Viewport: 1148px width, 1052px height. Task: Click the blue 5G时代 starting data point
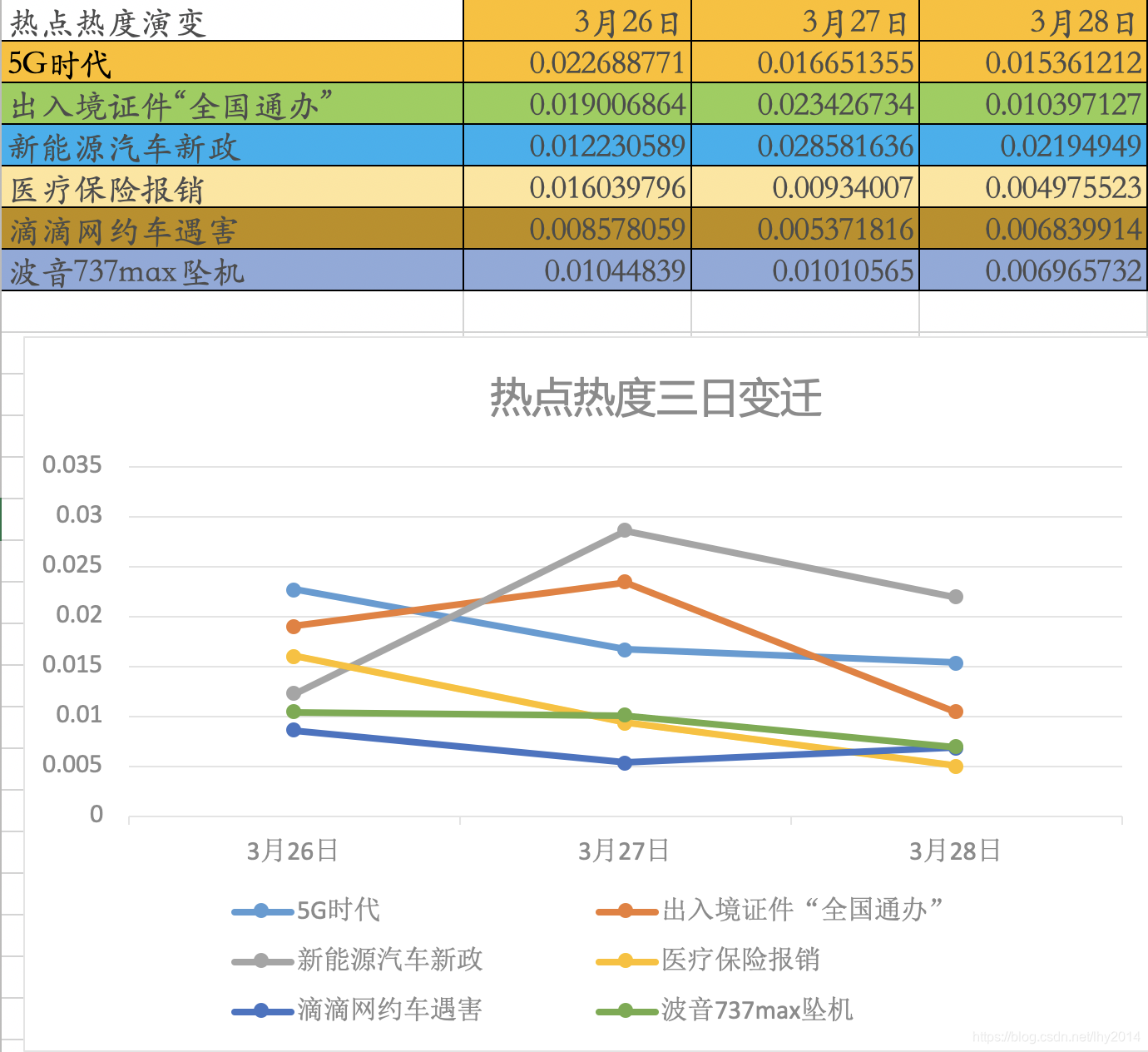pos(293,588)
